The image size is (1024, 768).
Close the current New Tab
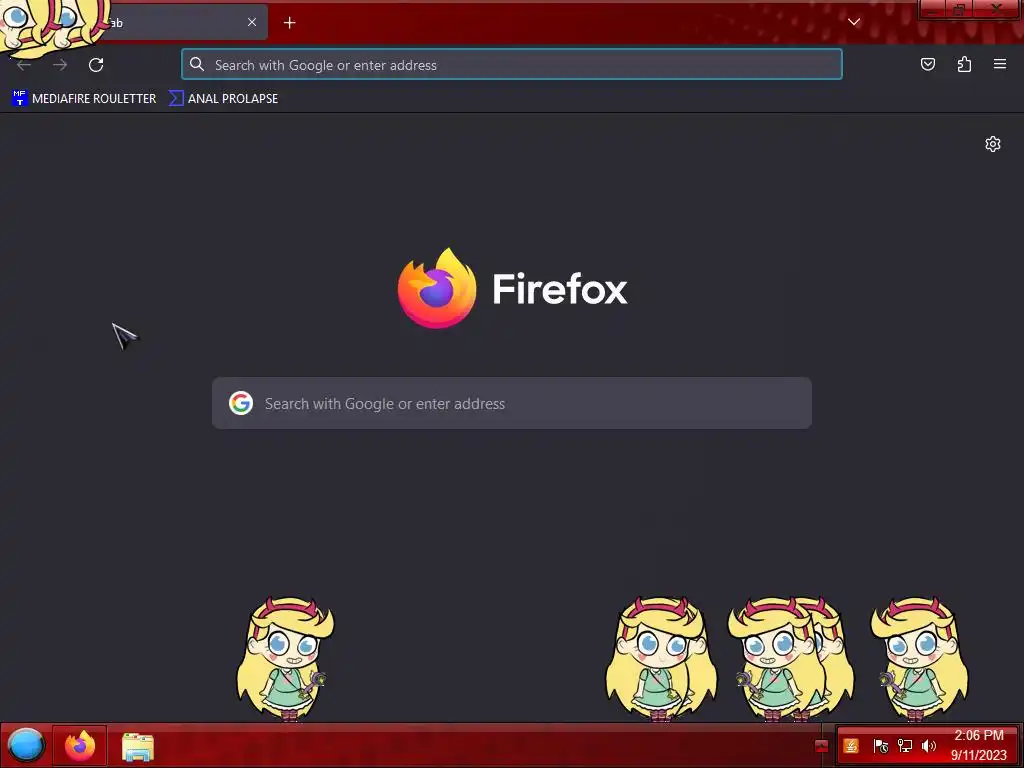252,22
